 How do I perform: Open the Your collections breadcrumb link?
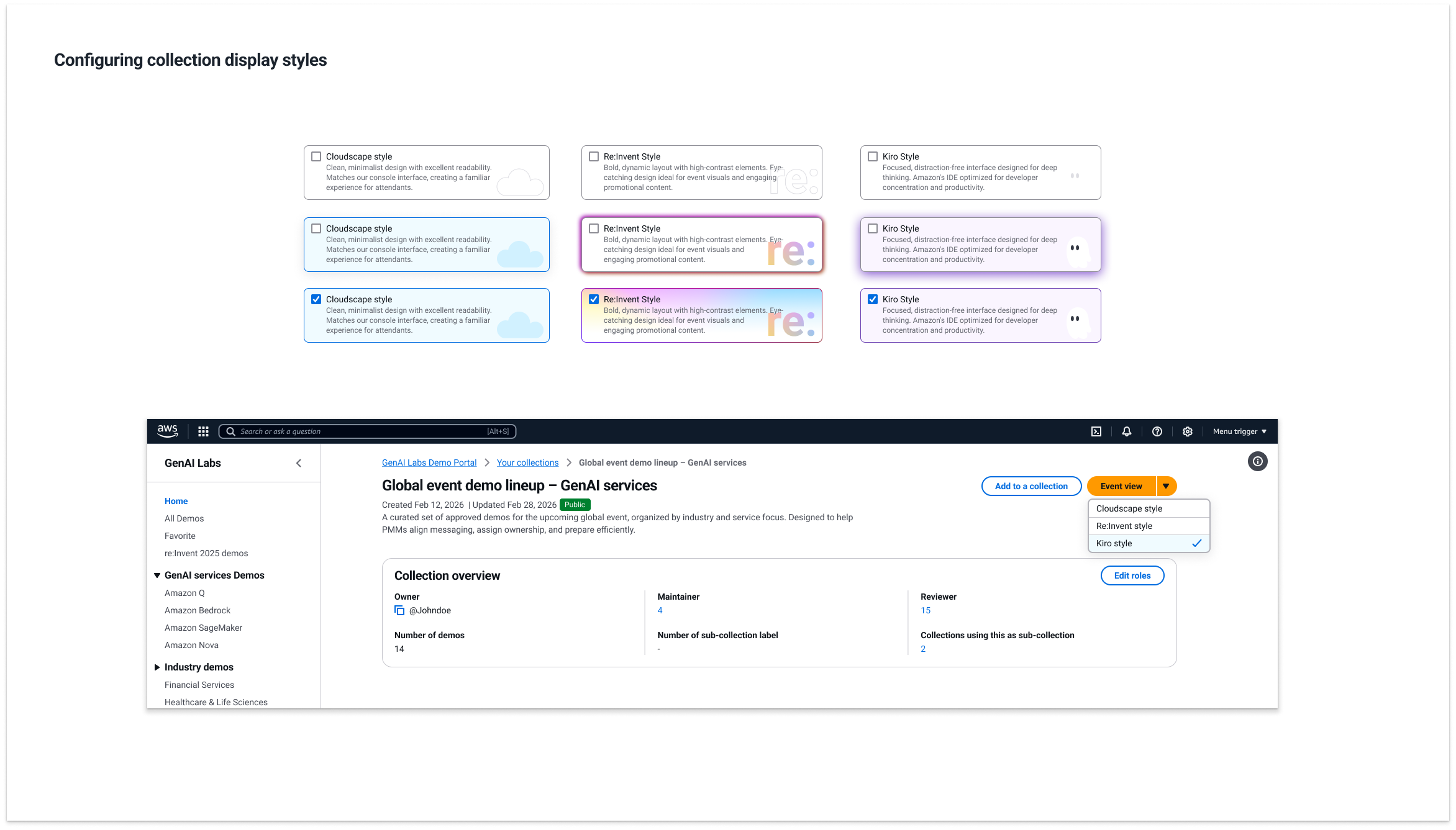coord(527,462)
